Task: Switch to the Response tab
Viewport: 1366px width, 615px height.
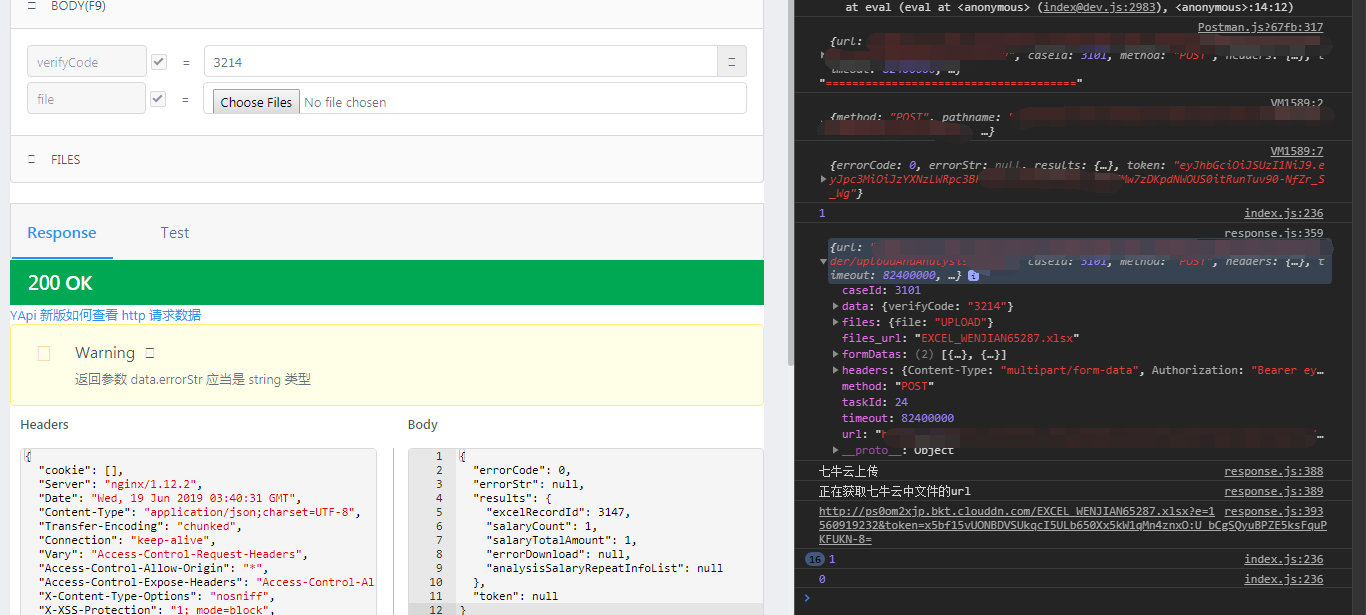Action: point(61,232)
